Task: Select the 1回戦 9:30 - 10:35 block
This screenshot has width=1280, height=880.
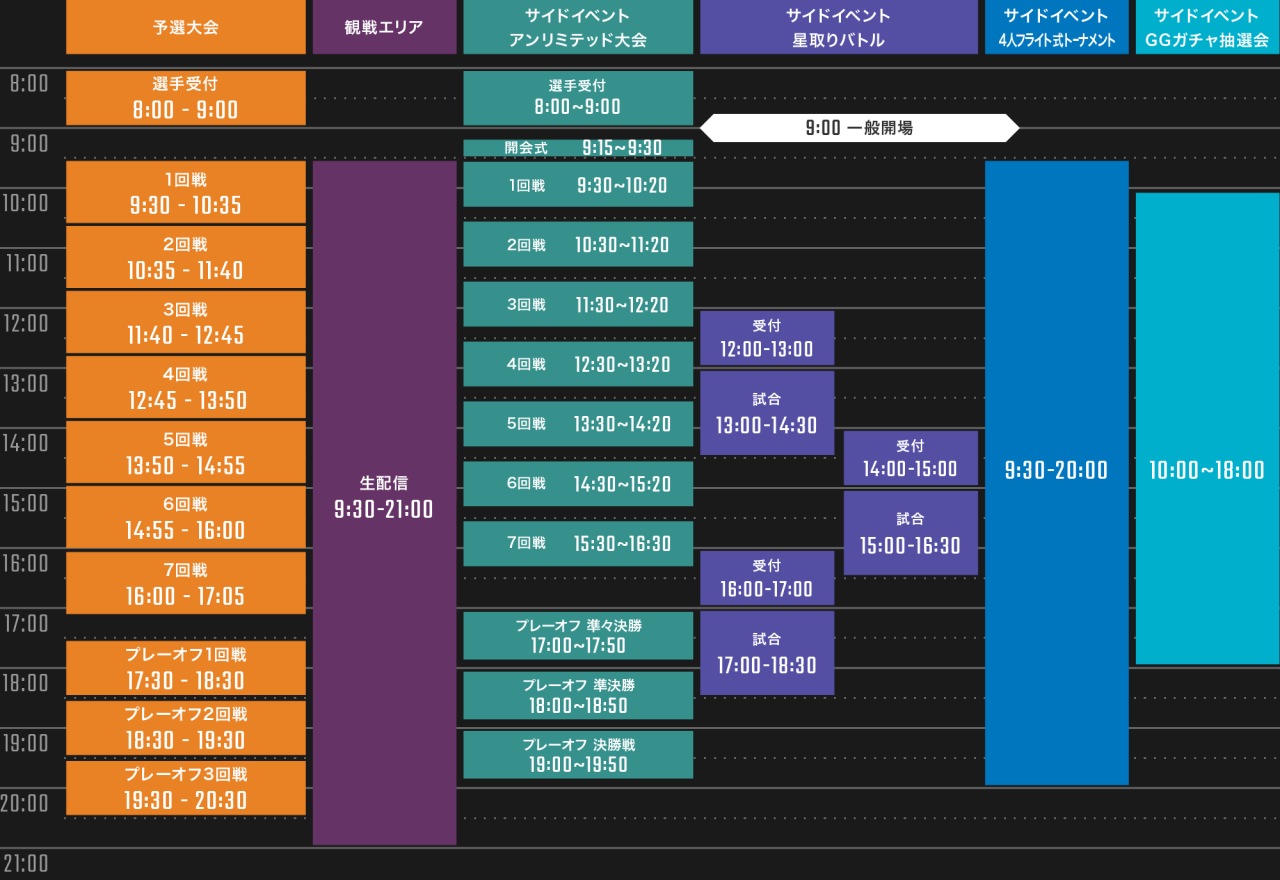Action: (x=185, y=192)
